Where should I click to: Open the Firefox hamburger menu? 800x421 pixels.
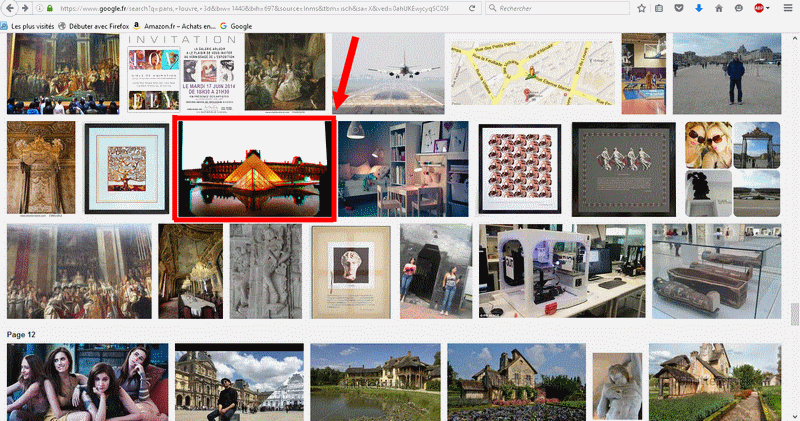point(788,8)
